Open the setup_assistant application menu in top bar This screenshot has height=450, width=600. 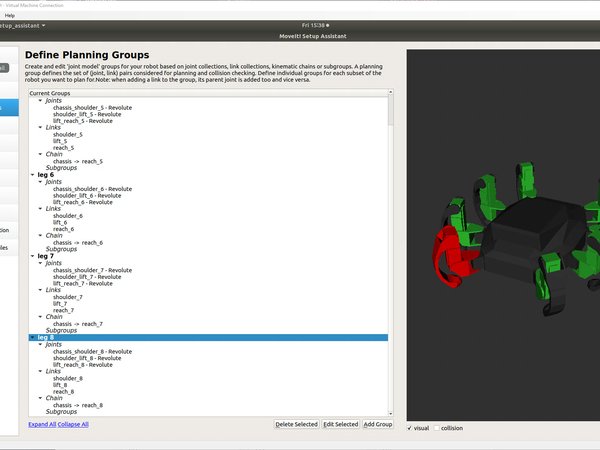tap(23, 23)
